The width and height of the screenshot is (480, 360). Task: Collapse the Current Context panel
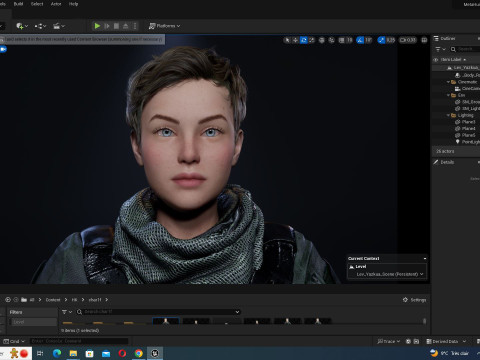tap(425, 259)
